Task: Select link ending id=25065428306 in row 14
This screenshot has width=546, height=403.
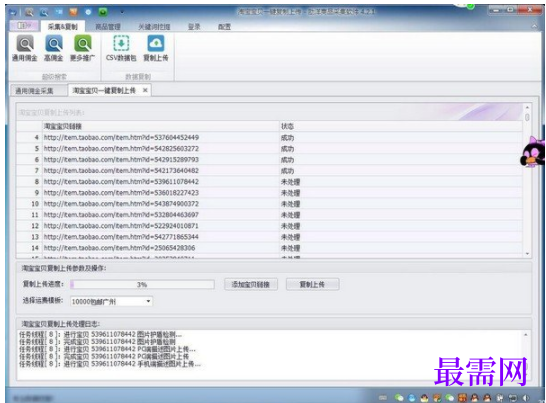Action: pyautogui.click(x=119, y=248)
